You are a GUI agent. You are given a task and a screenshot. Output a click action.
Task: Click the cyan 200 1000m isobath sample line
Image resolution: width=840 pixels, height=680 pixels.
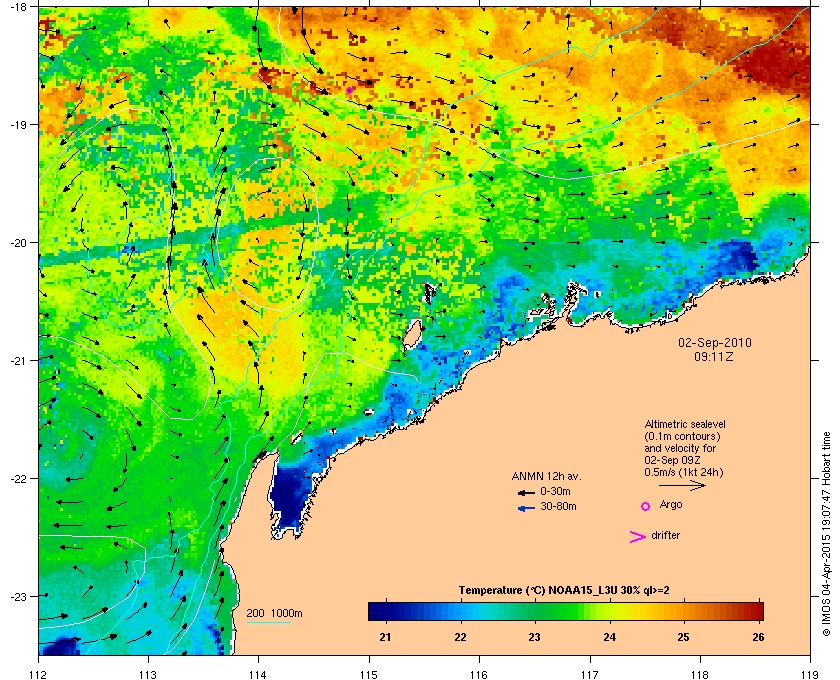268,622
